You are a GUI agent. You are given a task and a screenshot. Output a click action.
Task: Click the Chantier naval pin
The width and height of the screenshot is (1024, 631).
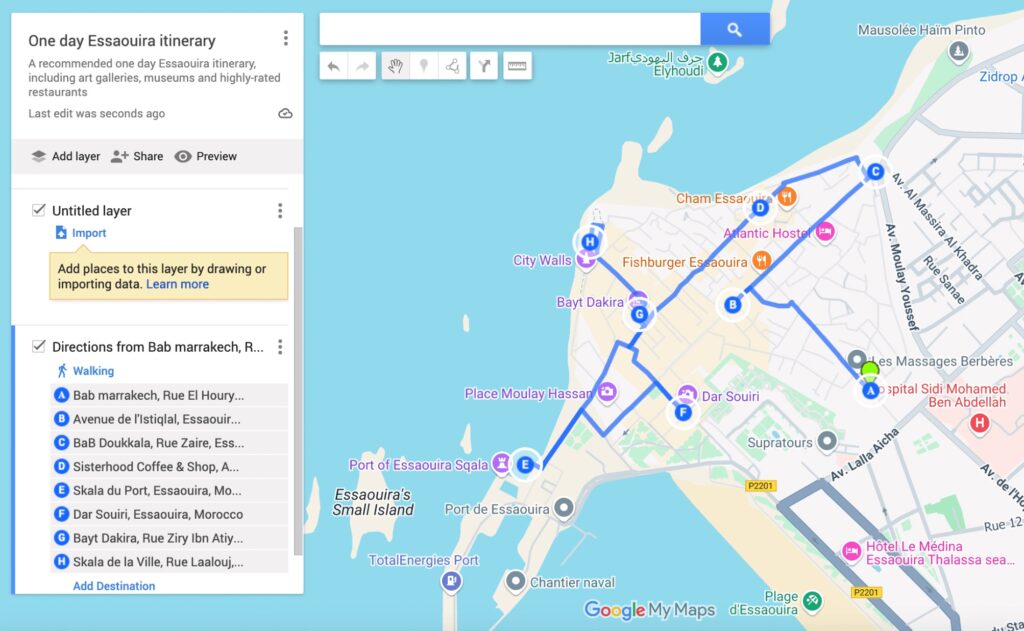click(516, 580)
